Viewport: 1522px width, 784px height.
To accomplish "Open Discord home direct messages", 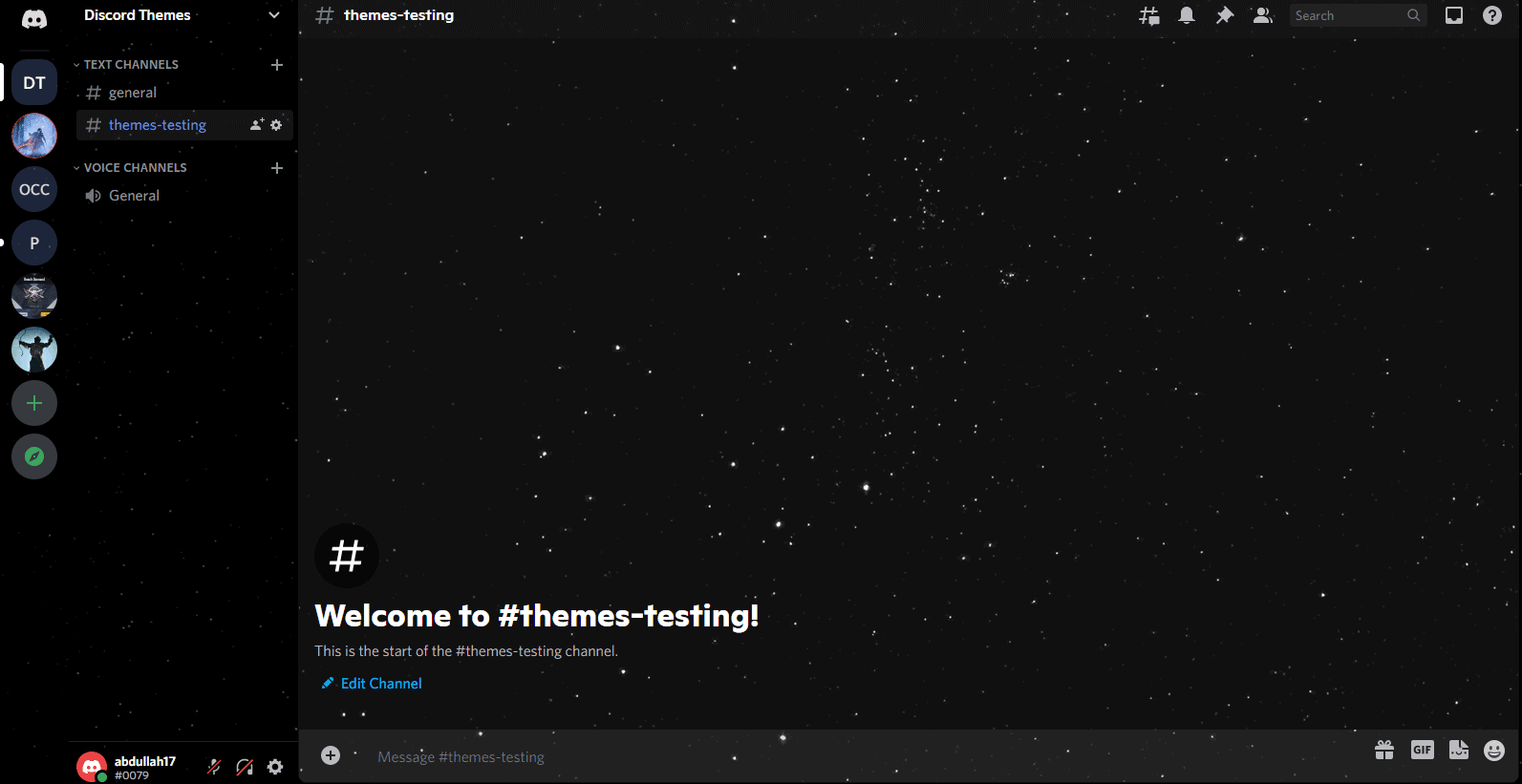I will pyautogui.click(x=34, y=19).
